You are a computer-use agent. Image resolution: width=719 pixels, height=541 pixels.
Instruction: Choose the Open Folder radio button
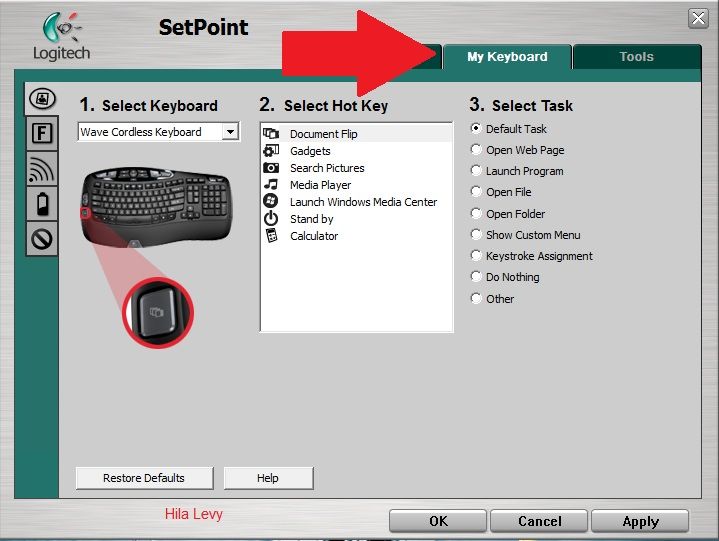pyautogui.click(x=476, y=214)
